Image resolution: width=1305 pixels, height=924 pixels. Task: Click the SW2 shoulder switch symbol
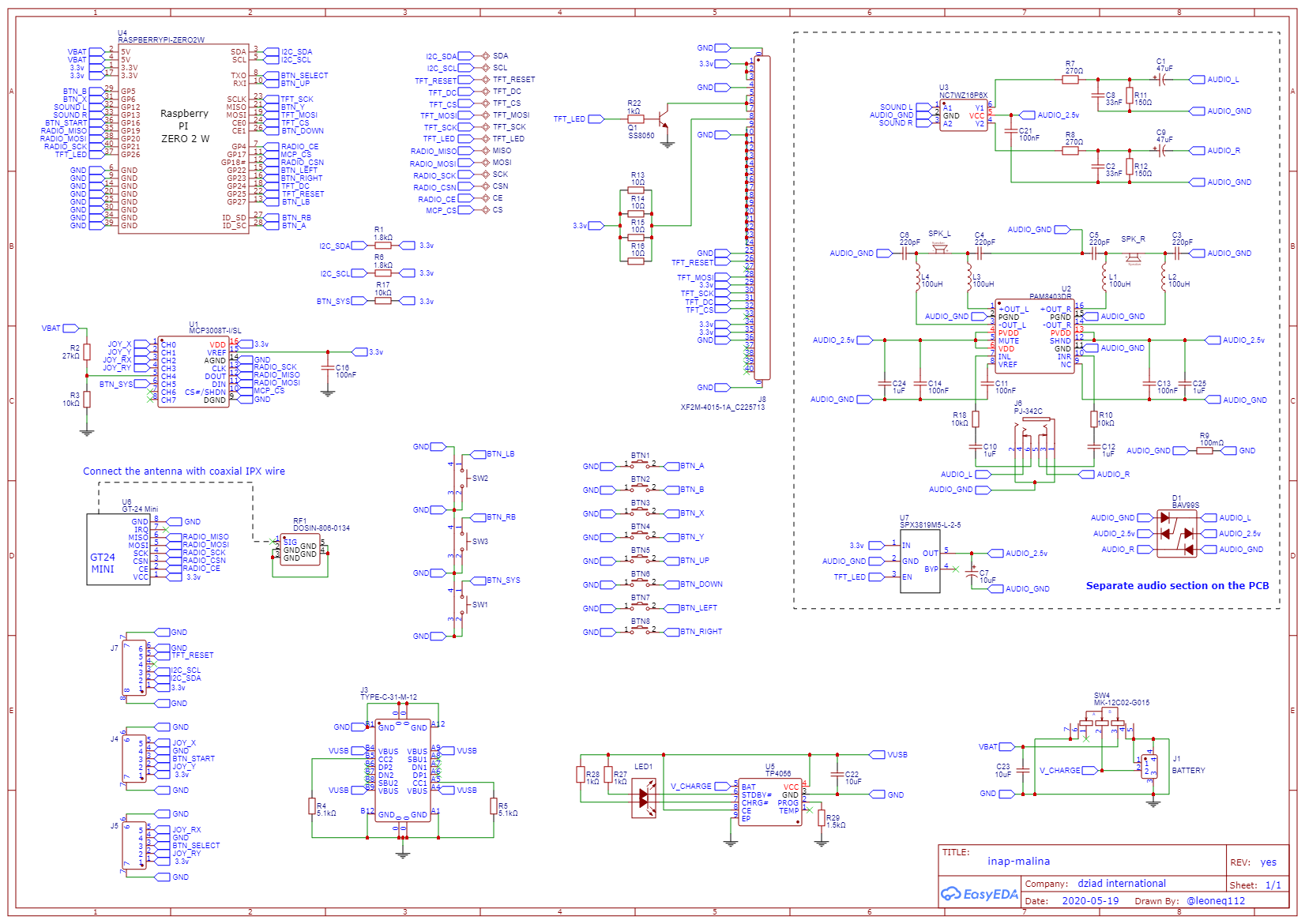(460, 478)
